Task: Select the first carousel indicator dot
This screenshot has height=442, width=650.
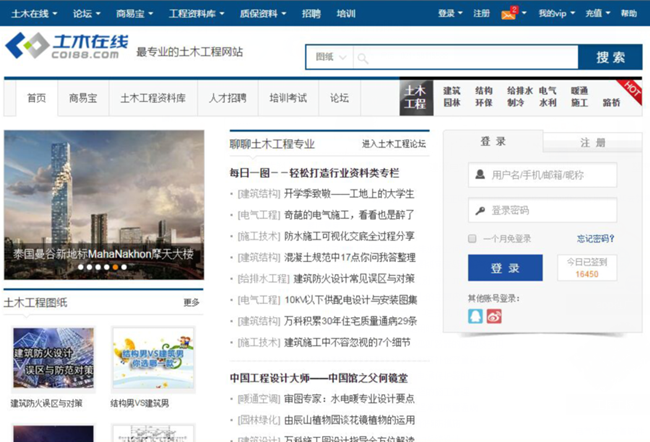Action: 80,267
